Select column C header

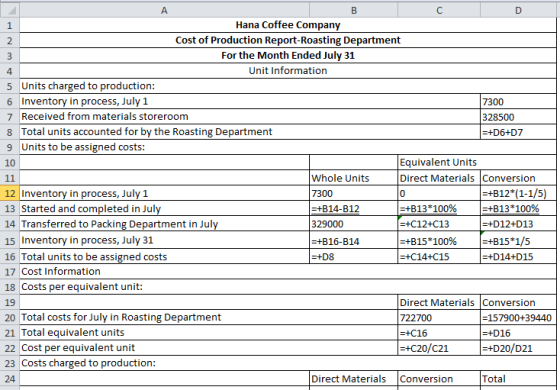click(x=439, y=10)
